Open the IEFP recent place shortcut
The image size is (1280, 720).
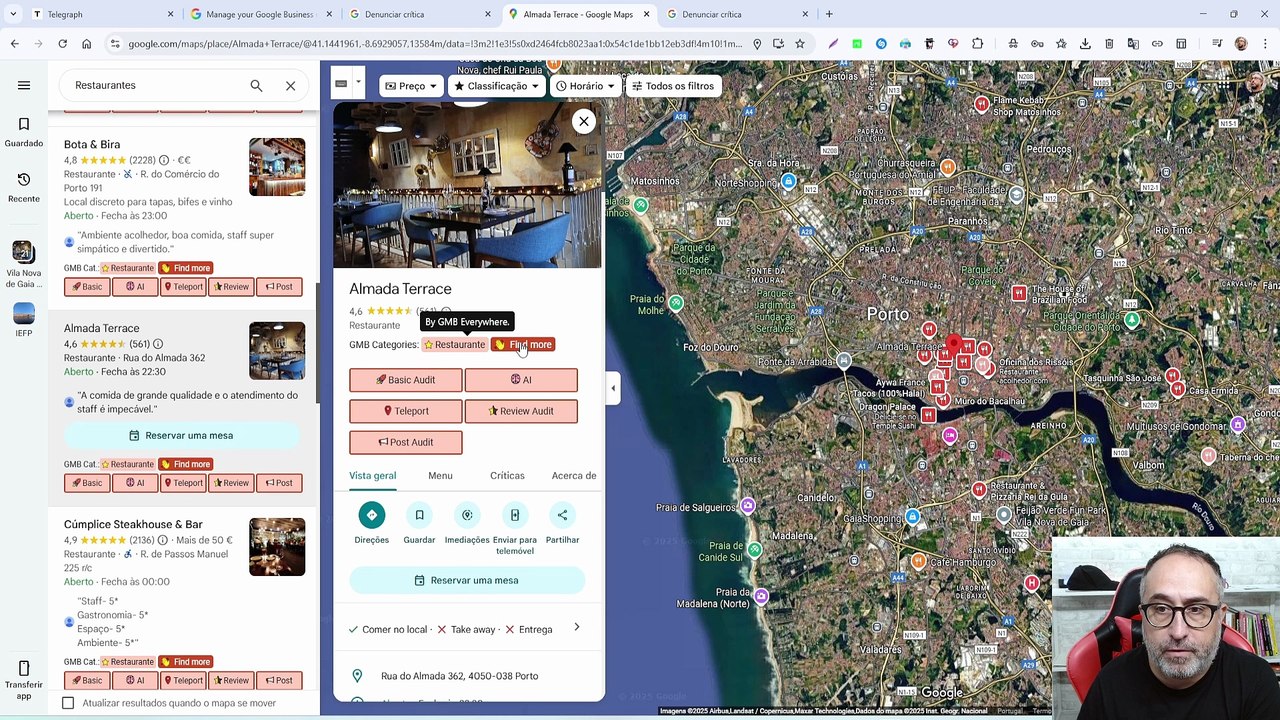(24, 320)
